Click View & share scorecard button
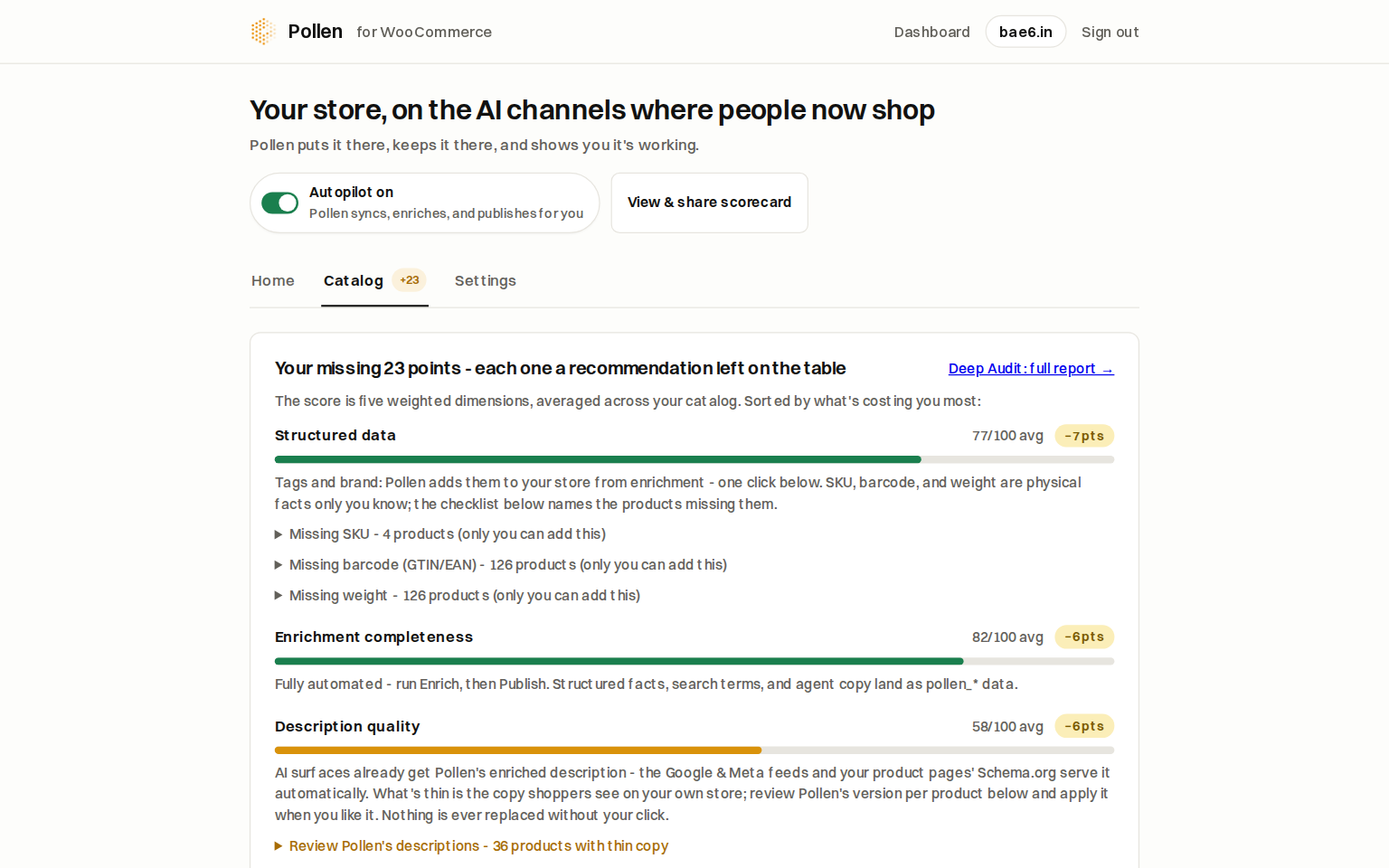Image resolution: width=1389 pixels, height=868 pixels. [x=709, y=203]
